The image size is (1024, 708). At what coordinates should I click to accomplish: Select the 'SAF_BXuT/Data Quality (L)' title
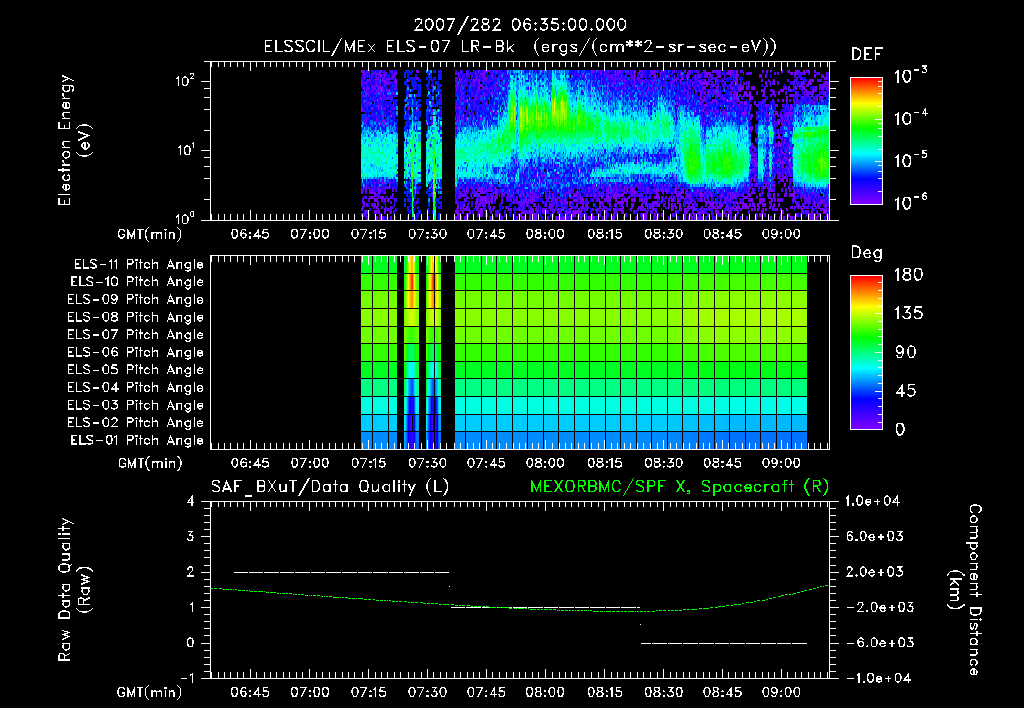(330, 487)
